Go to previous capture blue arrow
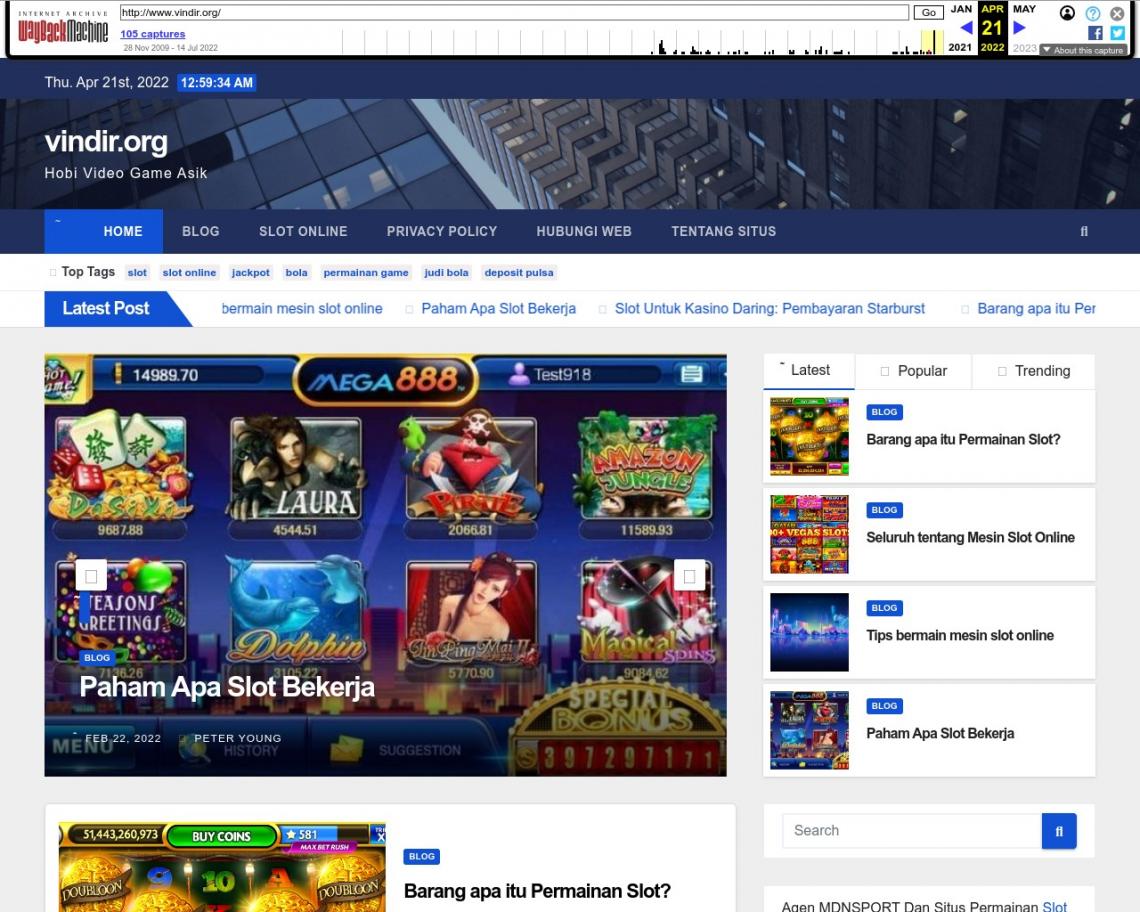The width and height of the screenshot is (1140, 912). coord(966,28)
